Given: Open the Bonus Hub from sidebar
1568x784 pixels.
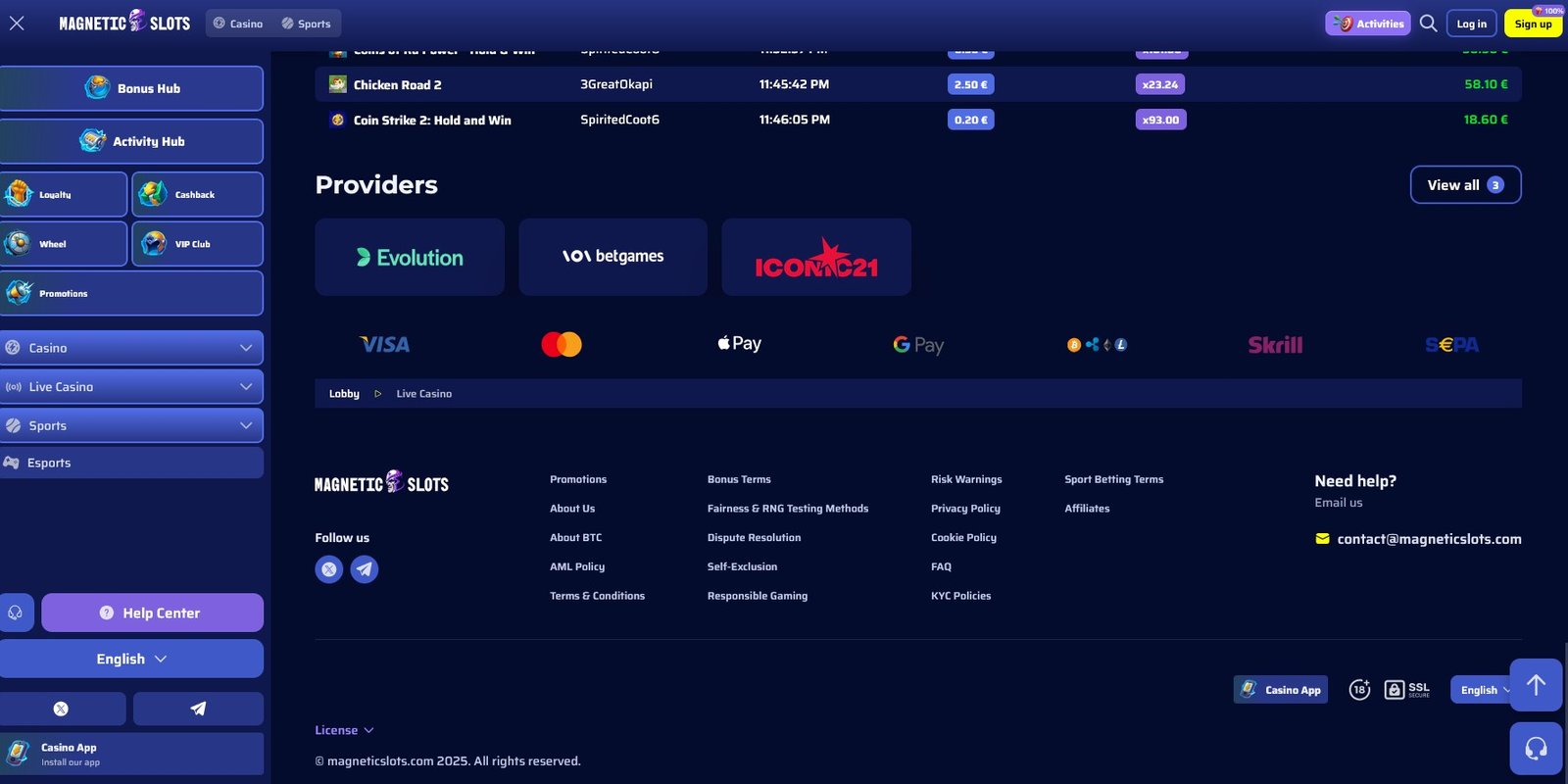Looking at the screenshot, I should (132, 88).
